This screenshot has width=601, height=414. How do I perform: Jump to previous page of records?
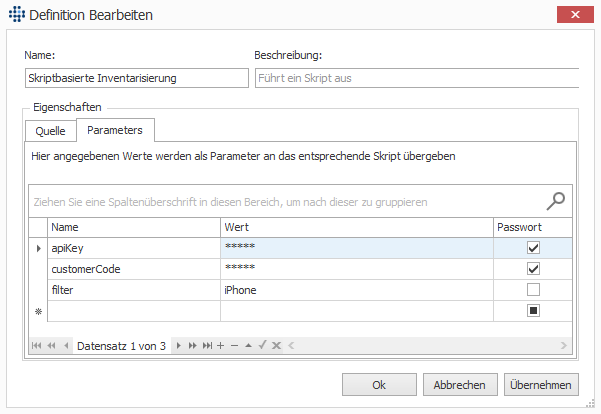pyautogui.click(x=51, y=346)
